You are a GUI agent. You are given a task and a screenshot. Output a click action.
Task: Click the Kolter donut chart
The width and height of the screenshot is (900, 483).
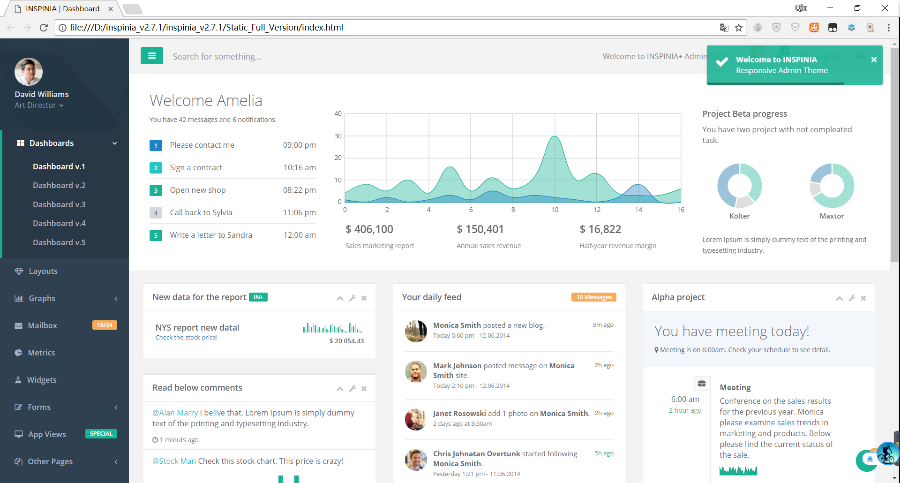click(739, 186)
